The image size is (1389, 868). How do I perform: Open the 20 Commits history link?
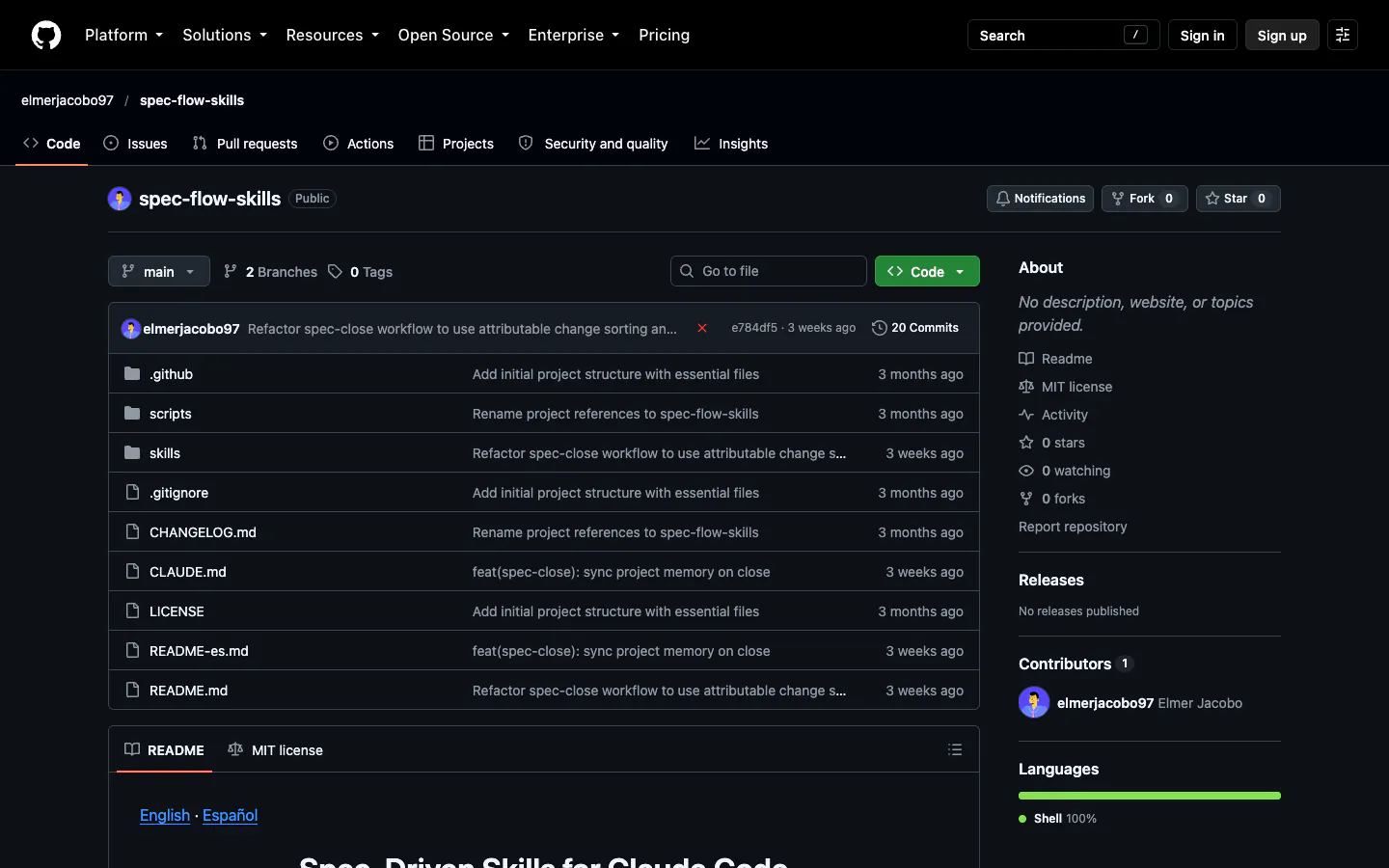tap(915, 328)
